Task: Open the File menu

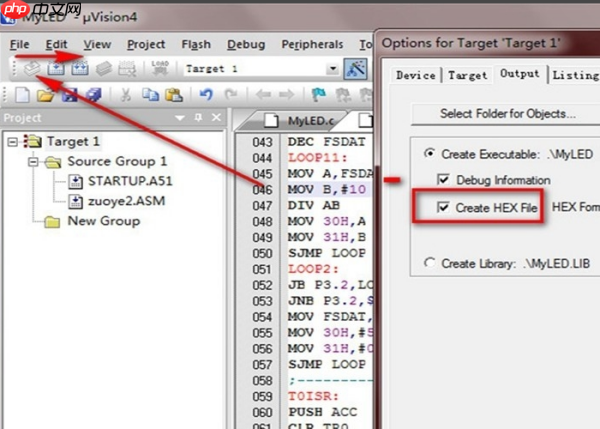Action: pos(20,44)
